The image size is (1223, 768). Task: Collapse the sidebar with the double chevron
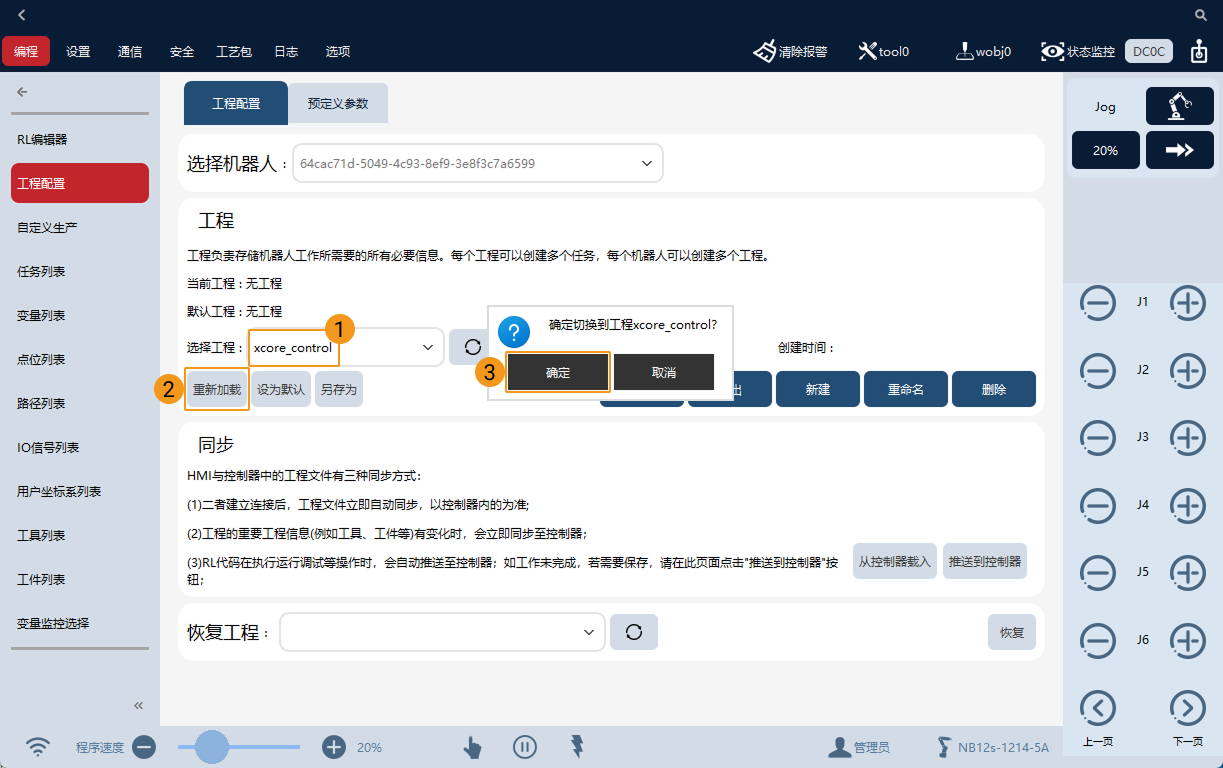click(x=139, y=705)
